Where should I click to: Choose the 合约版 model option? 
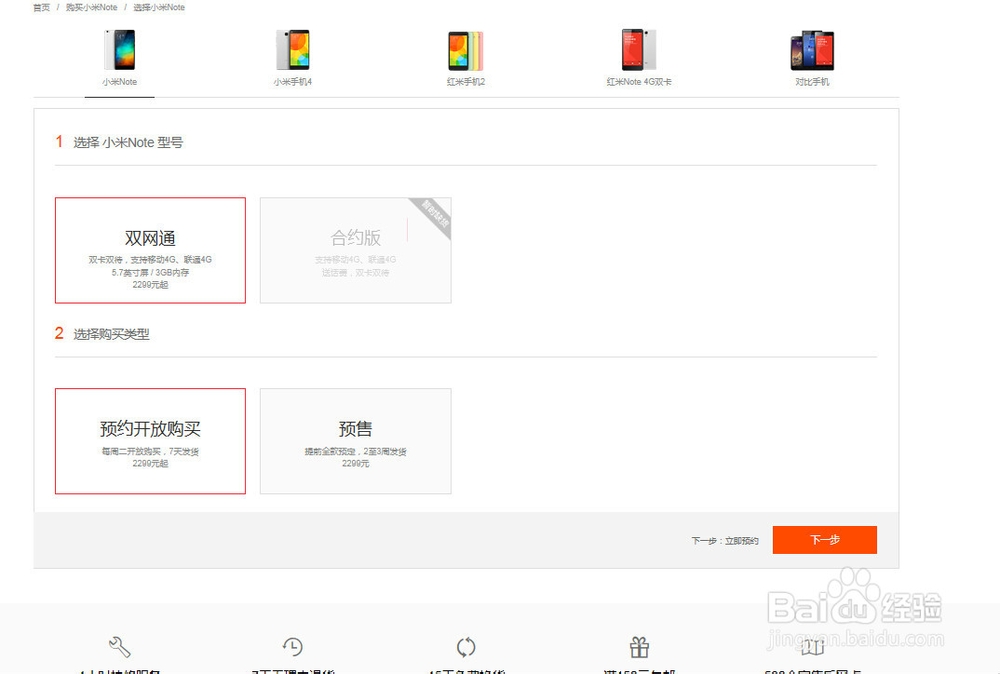tap(356, 251)
